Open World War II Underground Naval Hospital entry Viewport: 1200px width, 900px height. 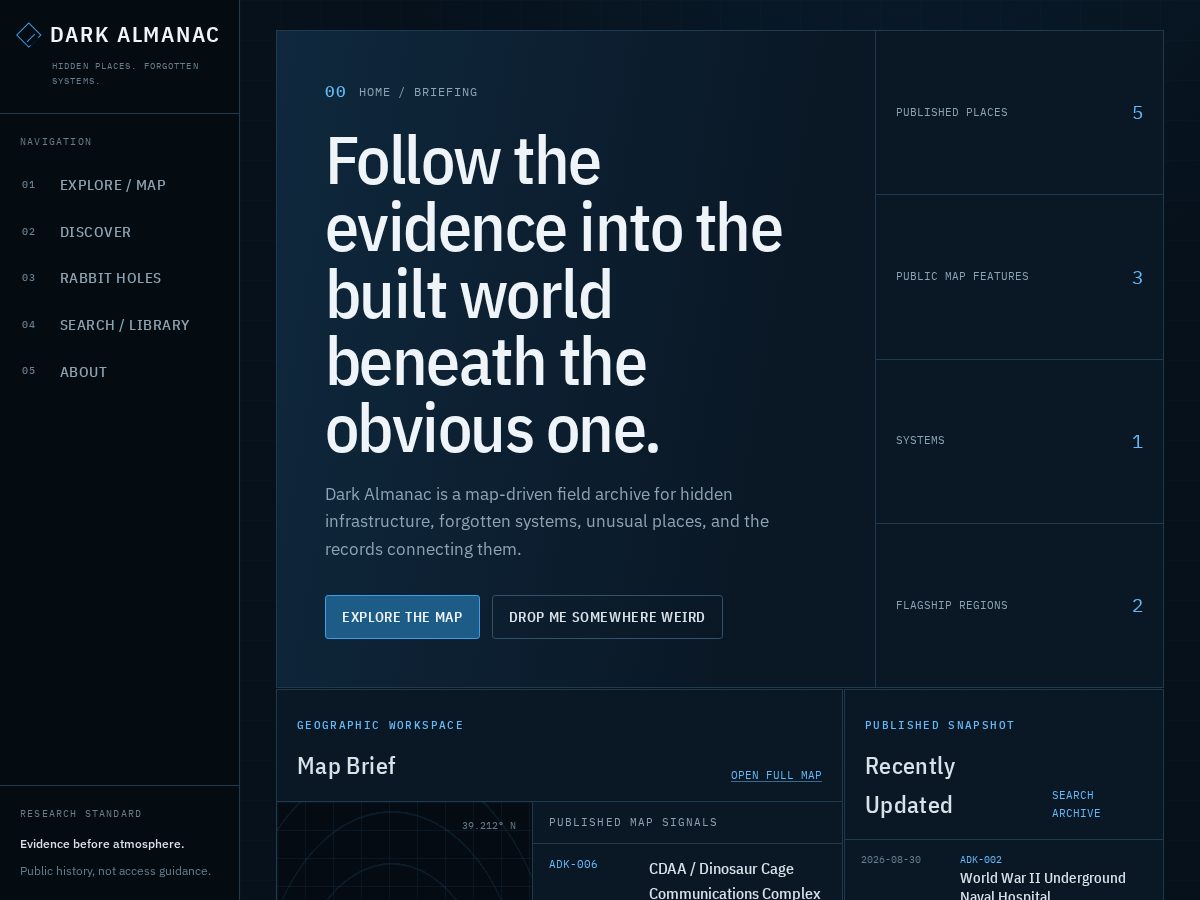1043,886
